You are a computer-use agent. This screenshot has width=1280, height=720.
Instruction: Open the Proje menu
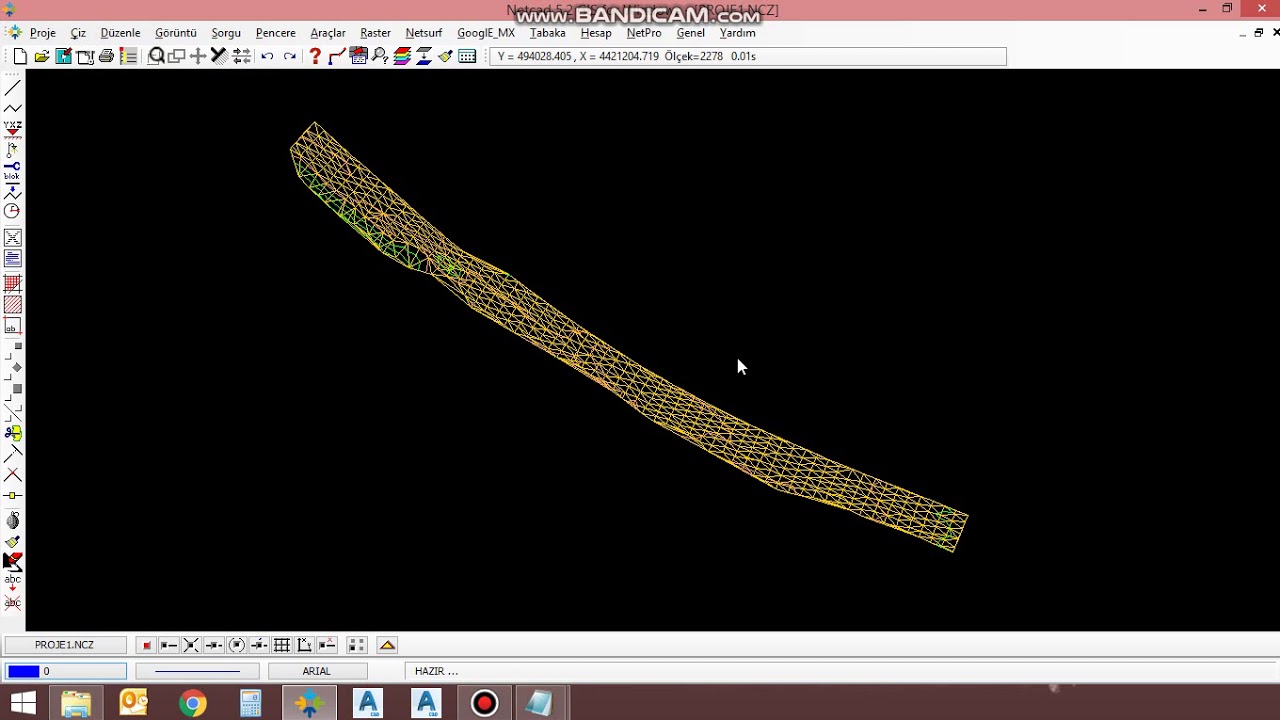43,33
